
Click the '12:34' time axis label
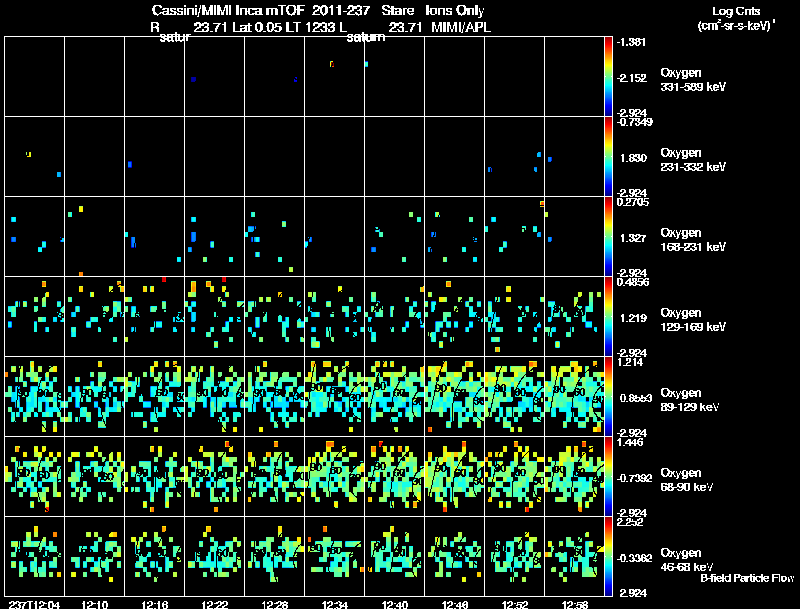point(335,604)
